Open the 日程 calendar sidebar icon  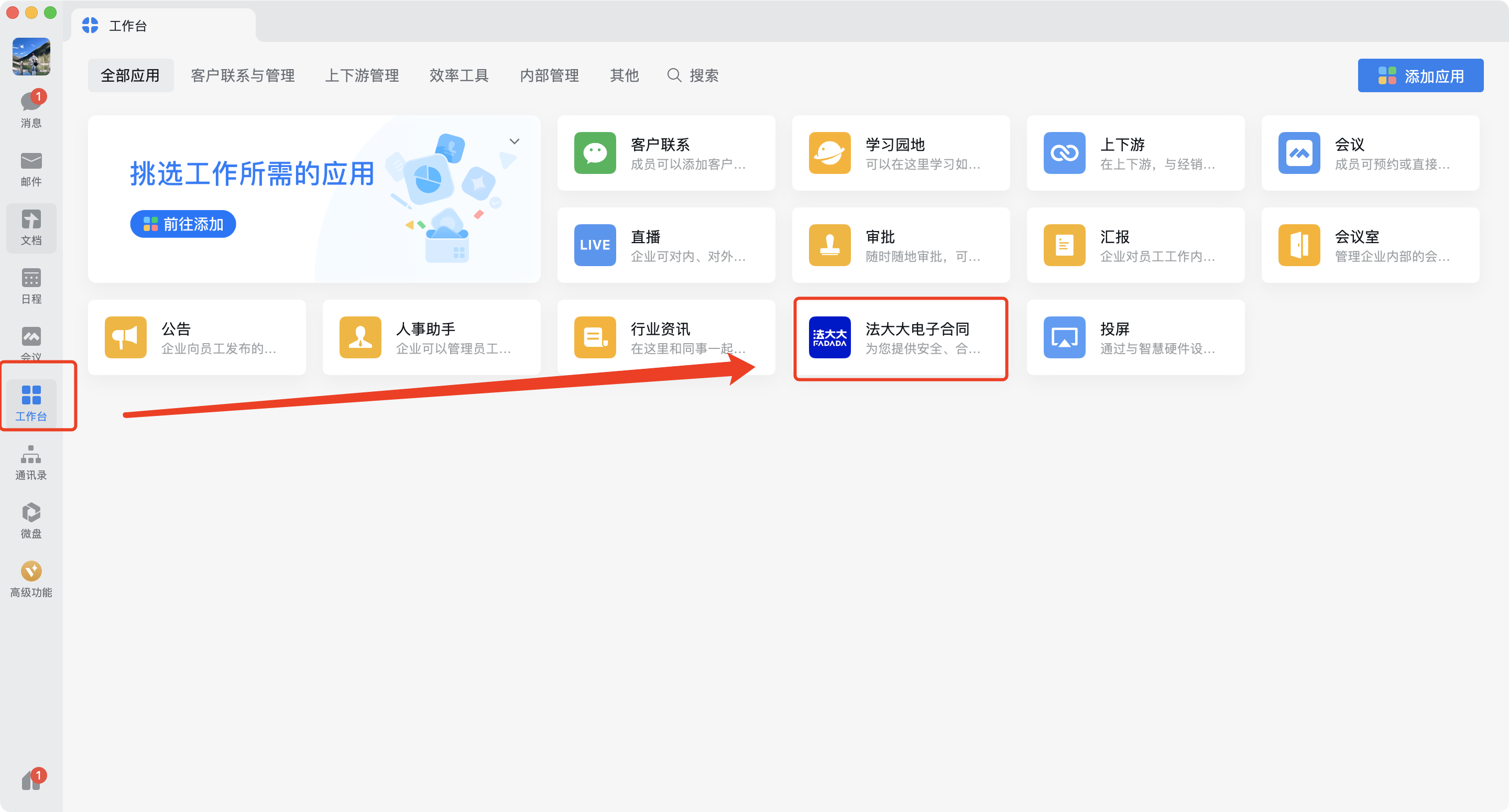[x=31, y=286]
